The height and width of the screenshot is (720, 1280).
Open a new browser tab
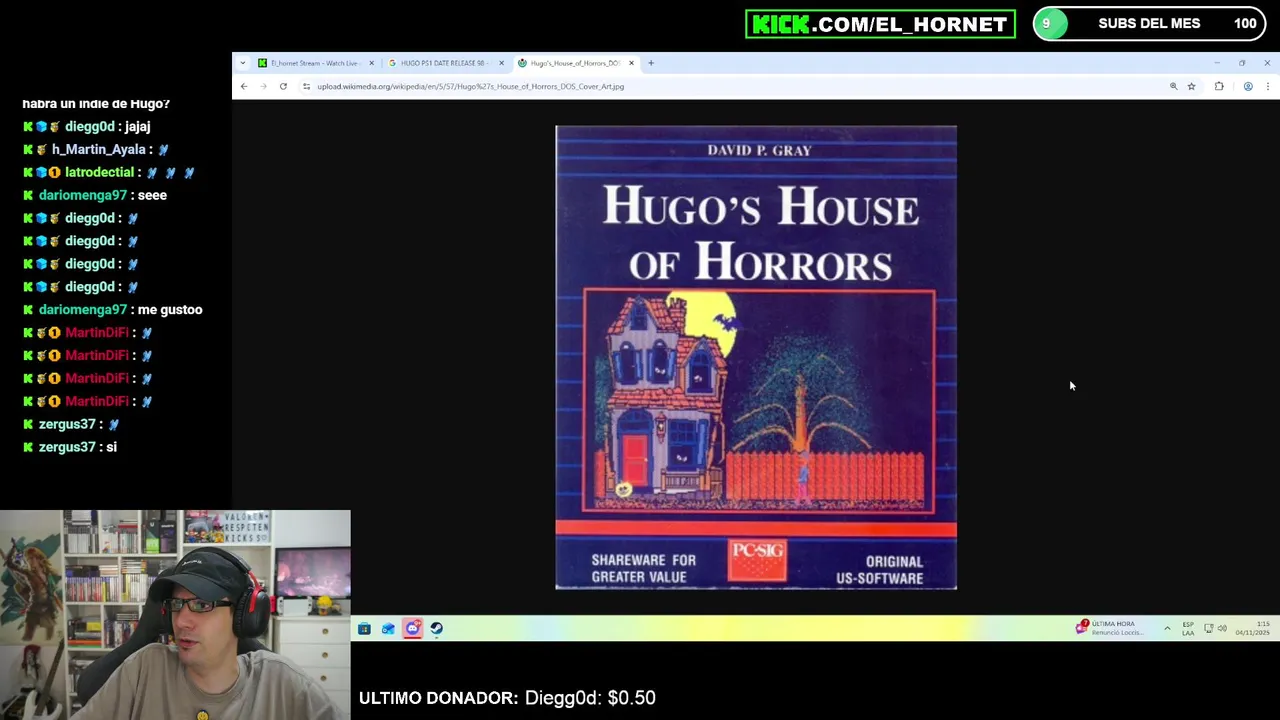pos(651,63)
